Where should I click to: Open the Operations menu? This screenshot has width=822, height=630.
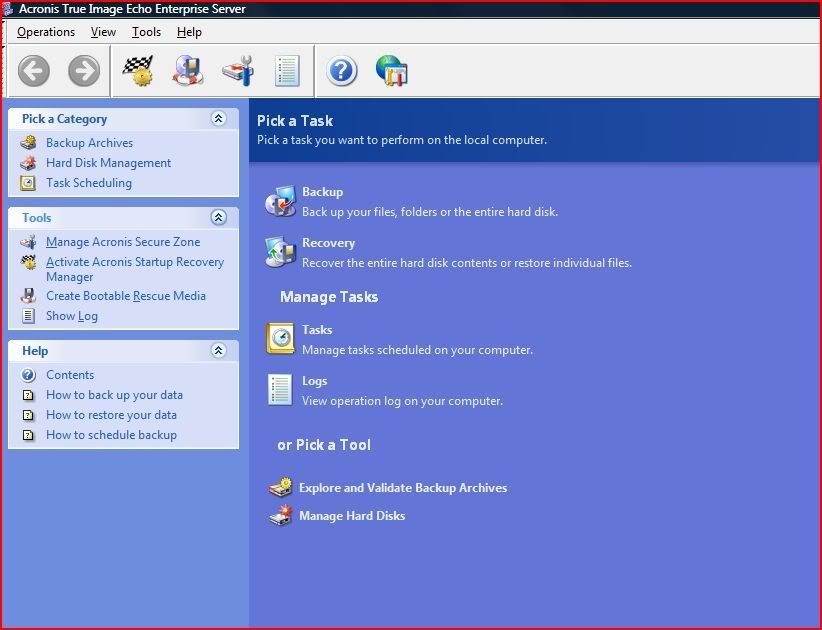[x=46, y=32]
